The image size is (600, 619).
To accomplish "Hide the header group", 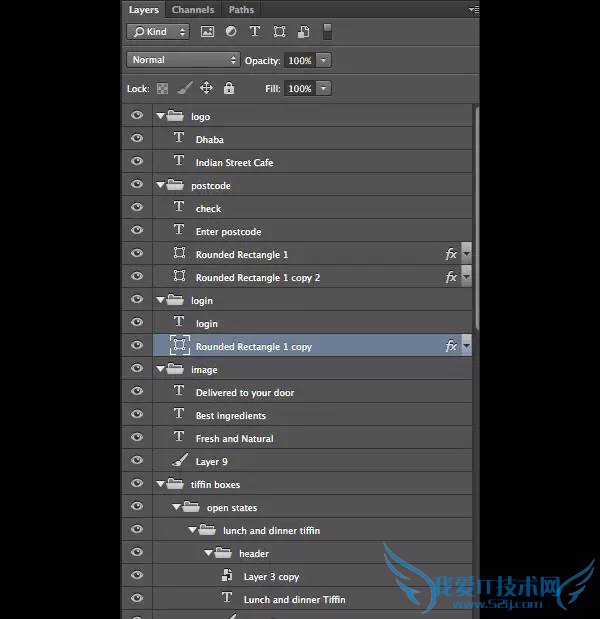I will pos(137,552).
